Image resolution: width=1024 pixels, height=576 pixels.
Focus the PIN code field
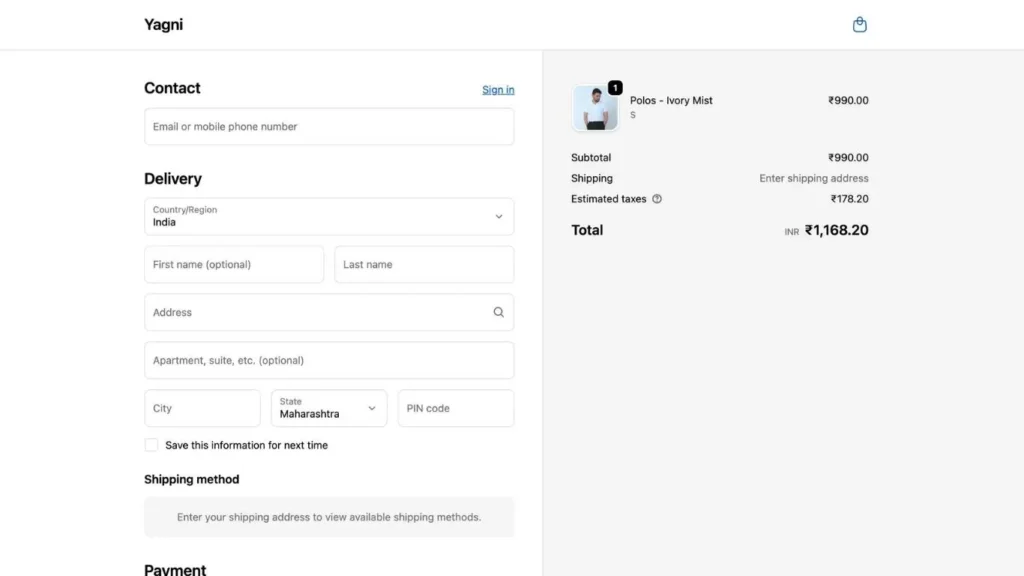[x=456, y=408]
